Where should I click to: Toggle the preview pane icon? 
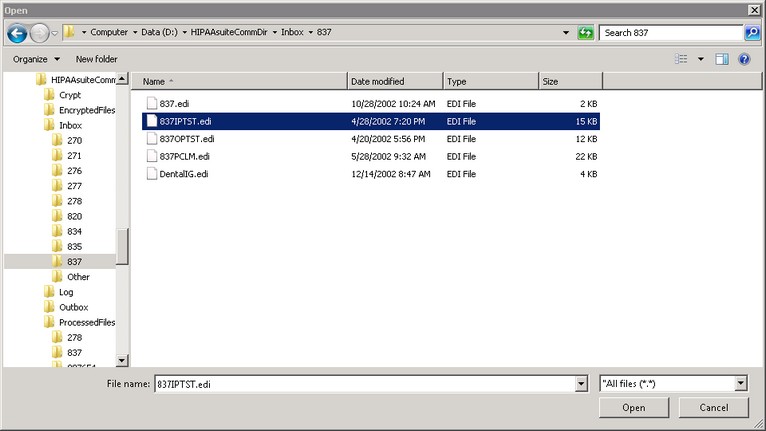pos(722,59)
